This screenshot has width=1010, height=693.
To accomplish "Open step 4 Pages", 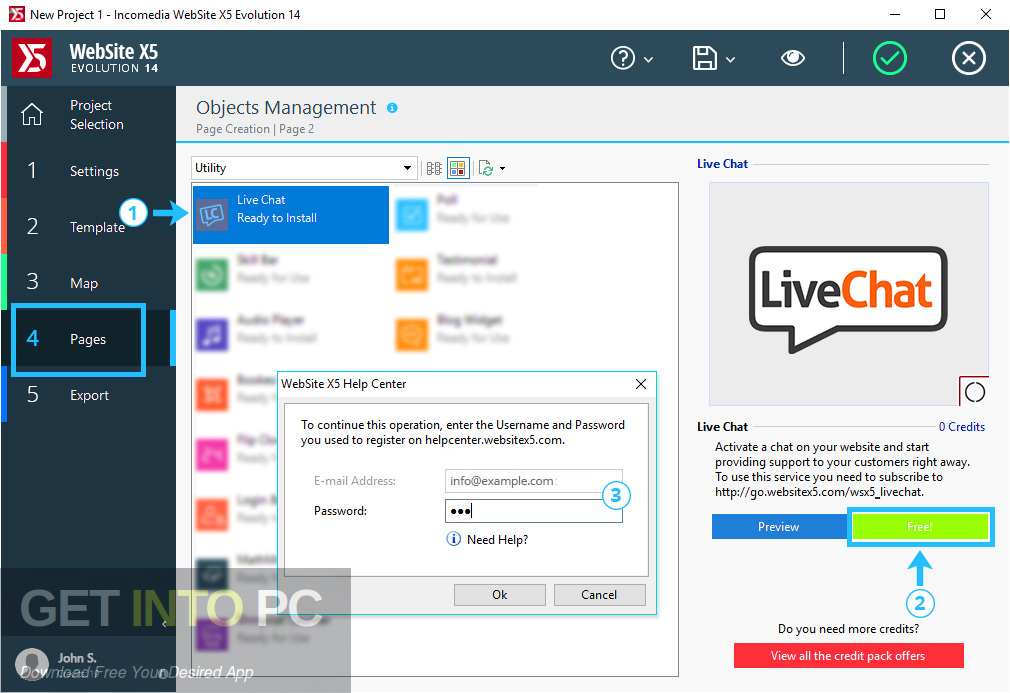I will point(89,339).
